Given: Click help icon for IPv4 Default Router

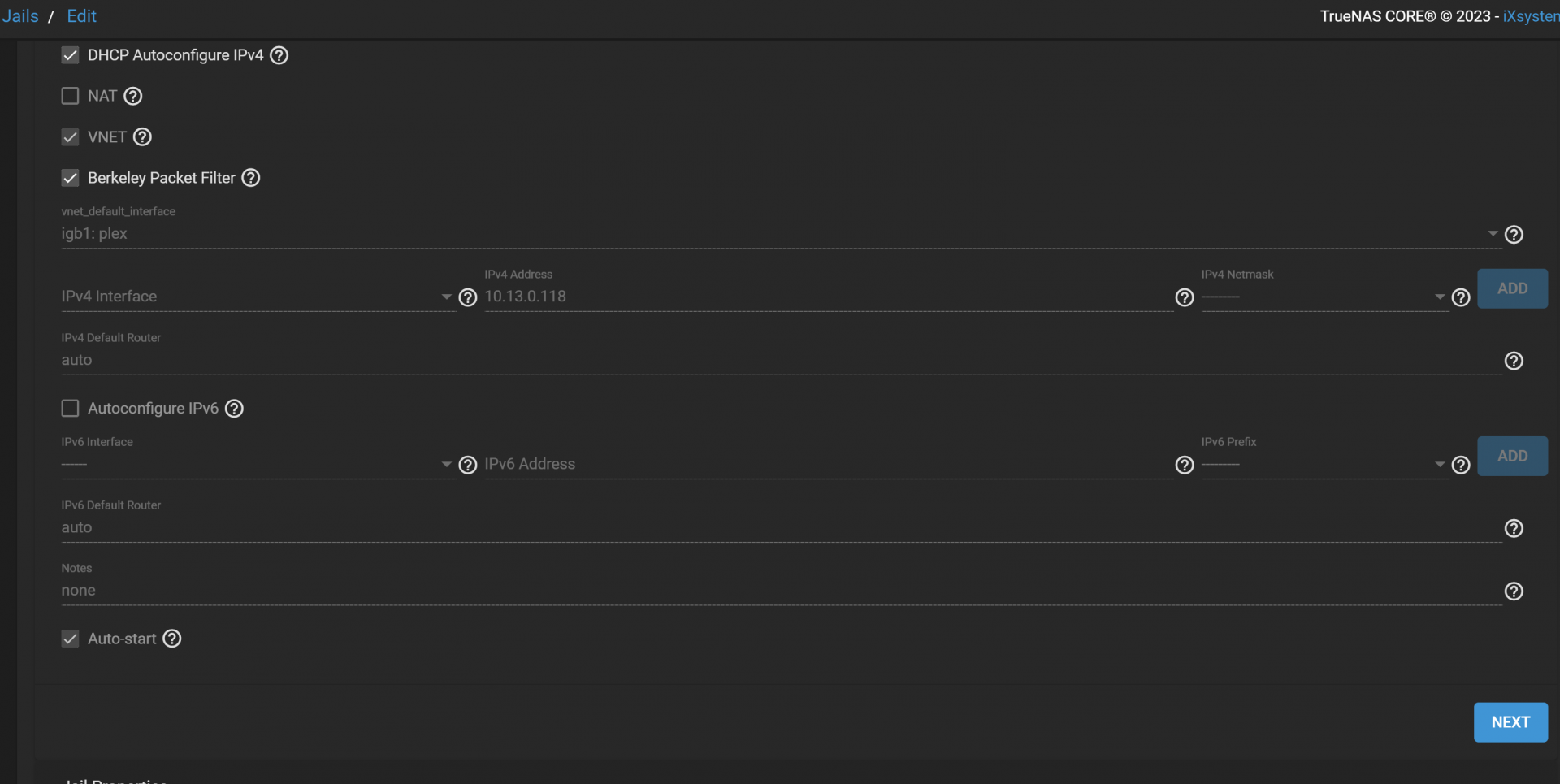Looking at the screenshot, I should coord(1514,361).
